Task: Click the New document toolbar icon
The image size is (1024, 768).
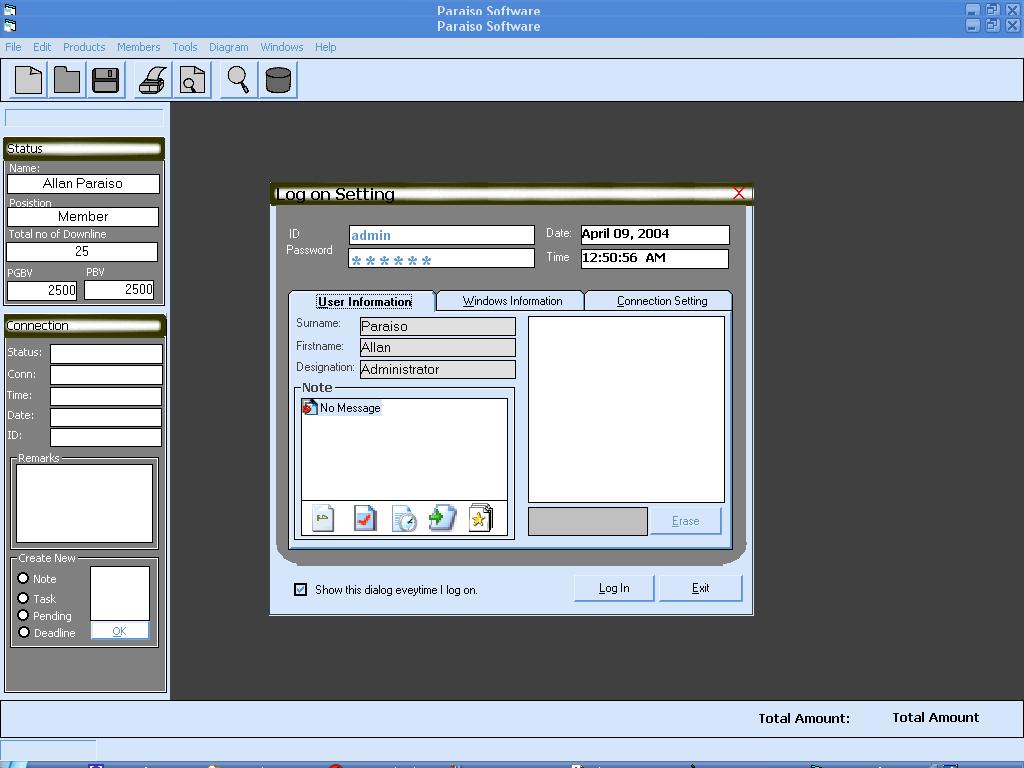Action: pos(29,80)
